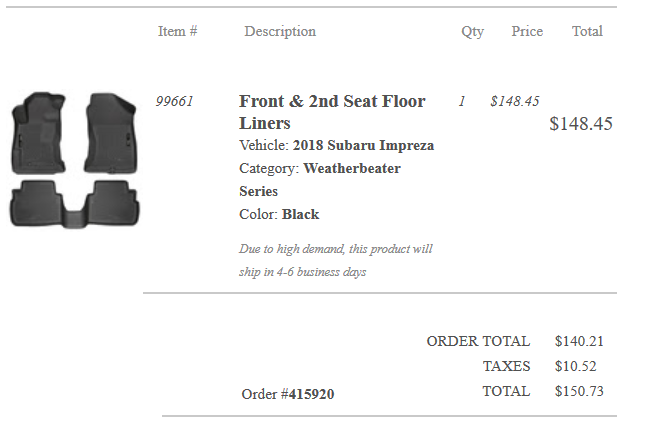Image resolution: width=667 pixels, height=427 pixels.
Task: Click the final total $150.73
Action: coord(579,391)
